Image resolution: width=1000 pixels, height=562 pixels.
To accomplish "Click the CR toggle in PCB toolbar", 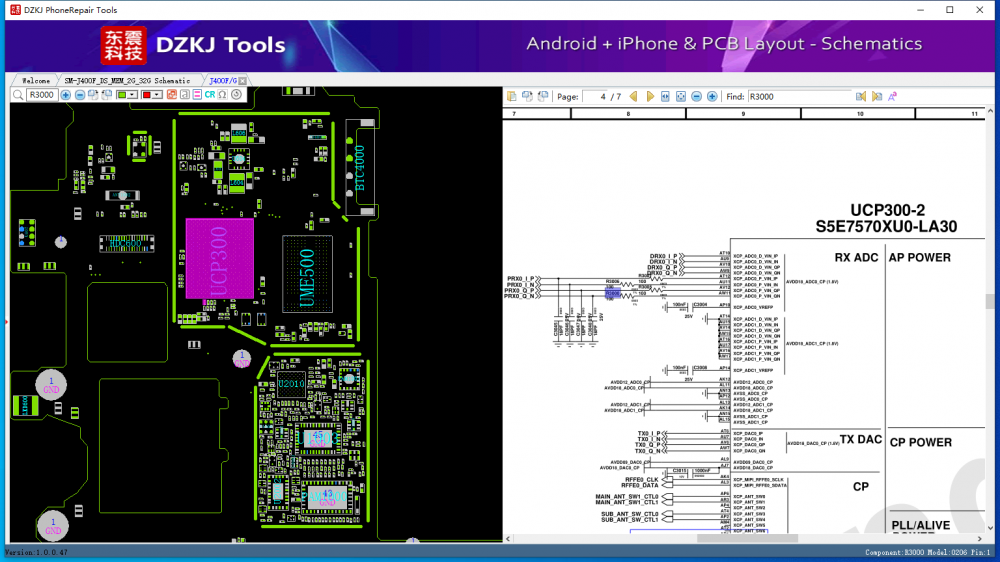I will click(210, 95).
